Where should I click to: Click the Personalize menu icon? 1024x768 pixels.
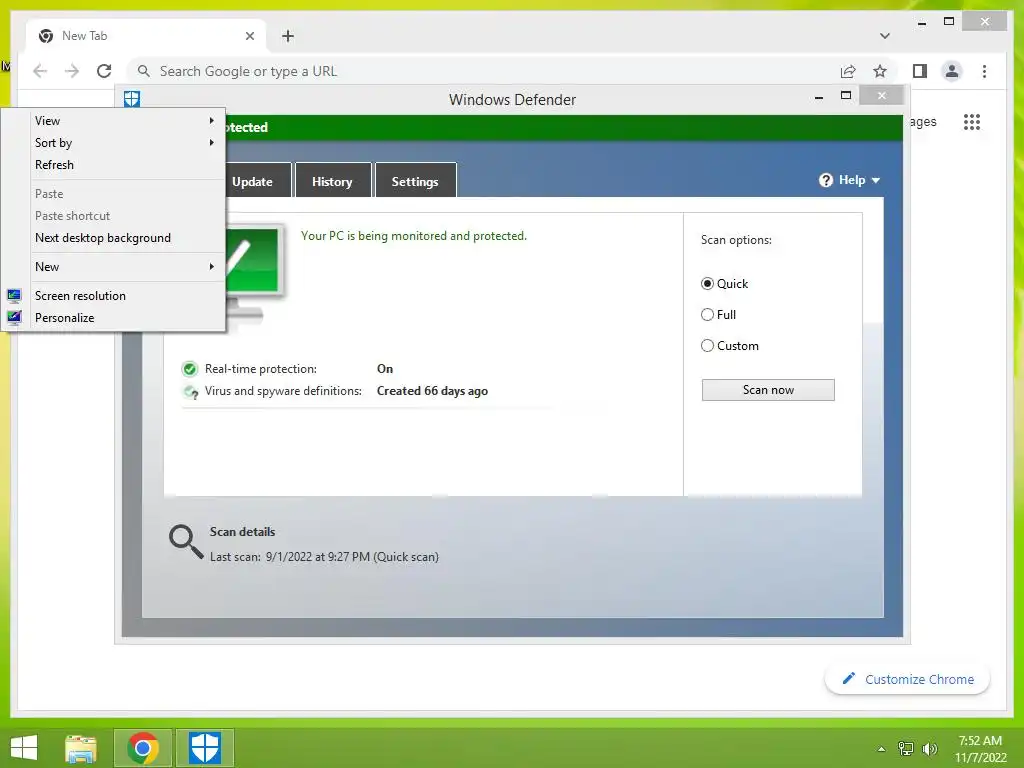(x=14, y=317)
